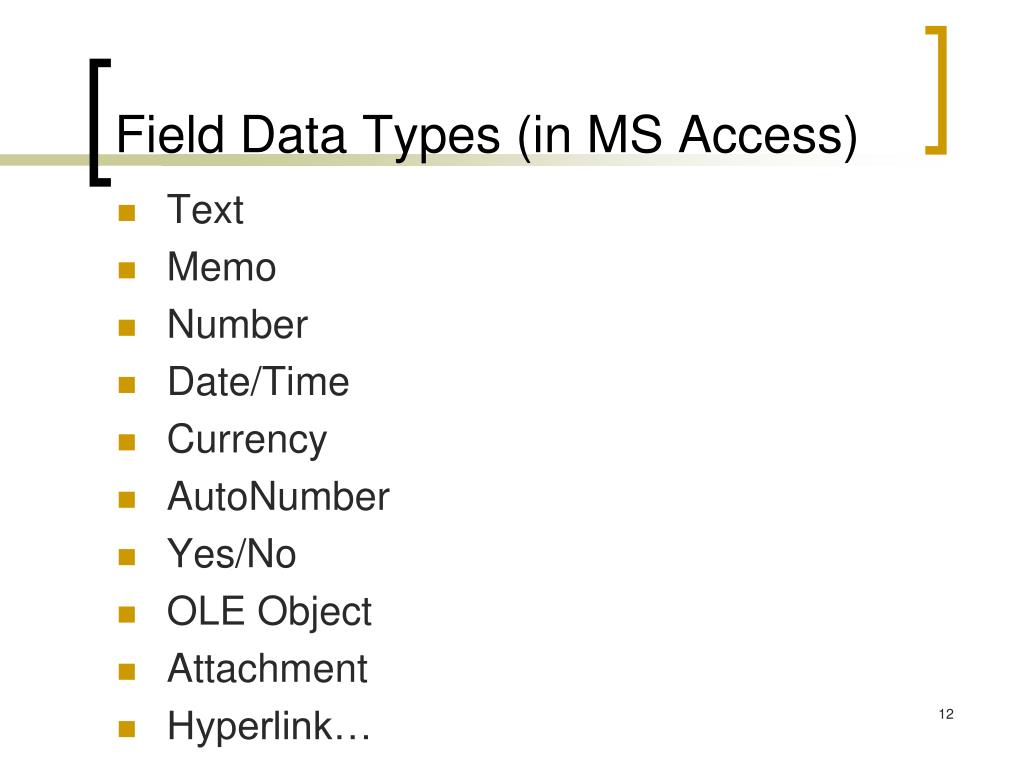Screen dimensions: 1024x768
Task: Click the gold bullet square beside Text
Action: [x=127, y=213]
